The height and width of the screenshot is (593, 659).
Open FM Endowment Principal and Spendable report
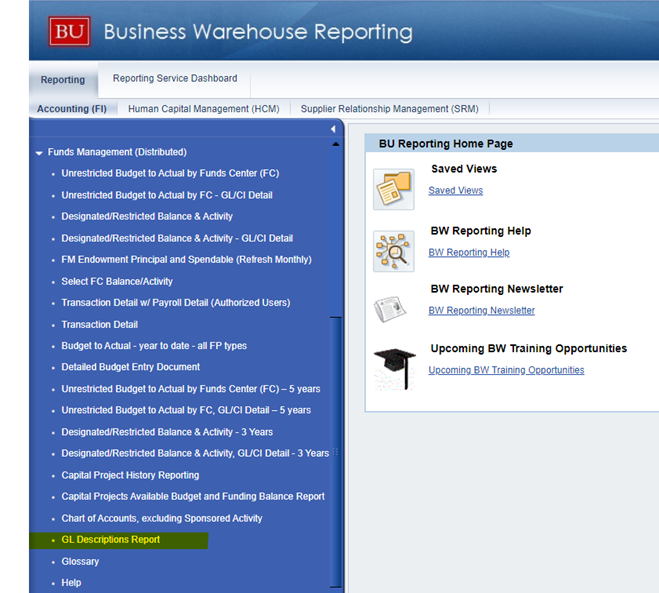187,260
